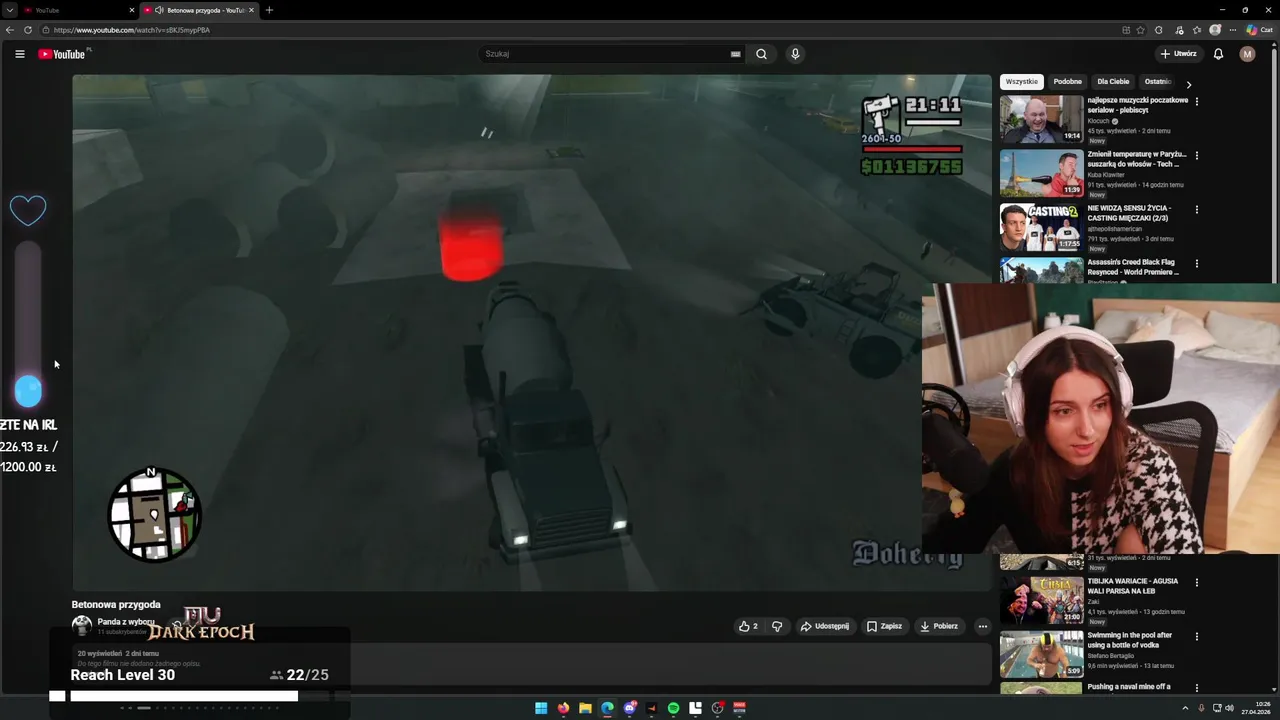Open Windows Start menu

pyautogui.click(x=541, y=708)
